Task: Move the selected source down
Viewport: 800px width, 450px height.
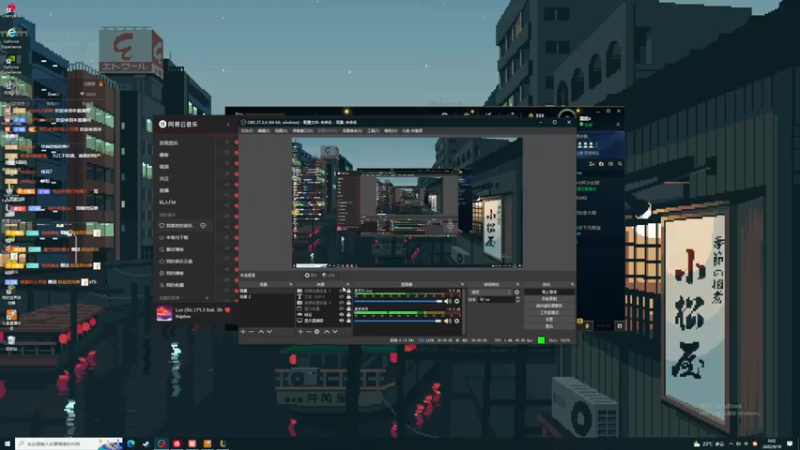Action: tap(335, 332)
